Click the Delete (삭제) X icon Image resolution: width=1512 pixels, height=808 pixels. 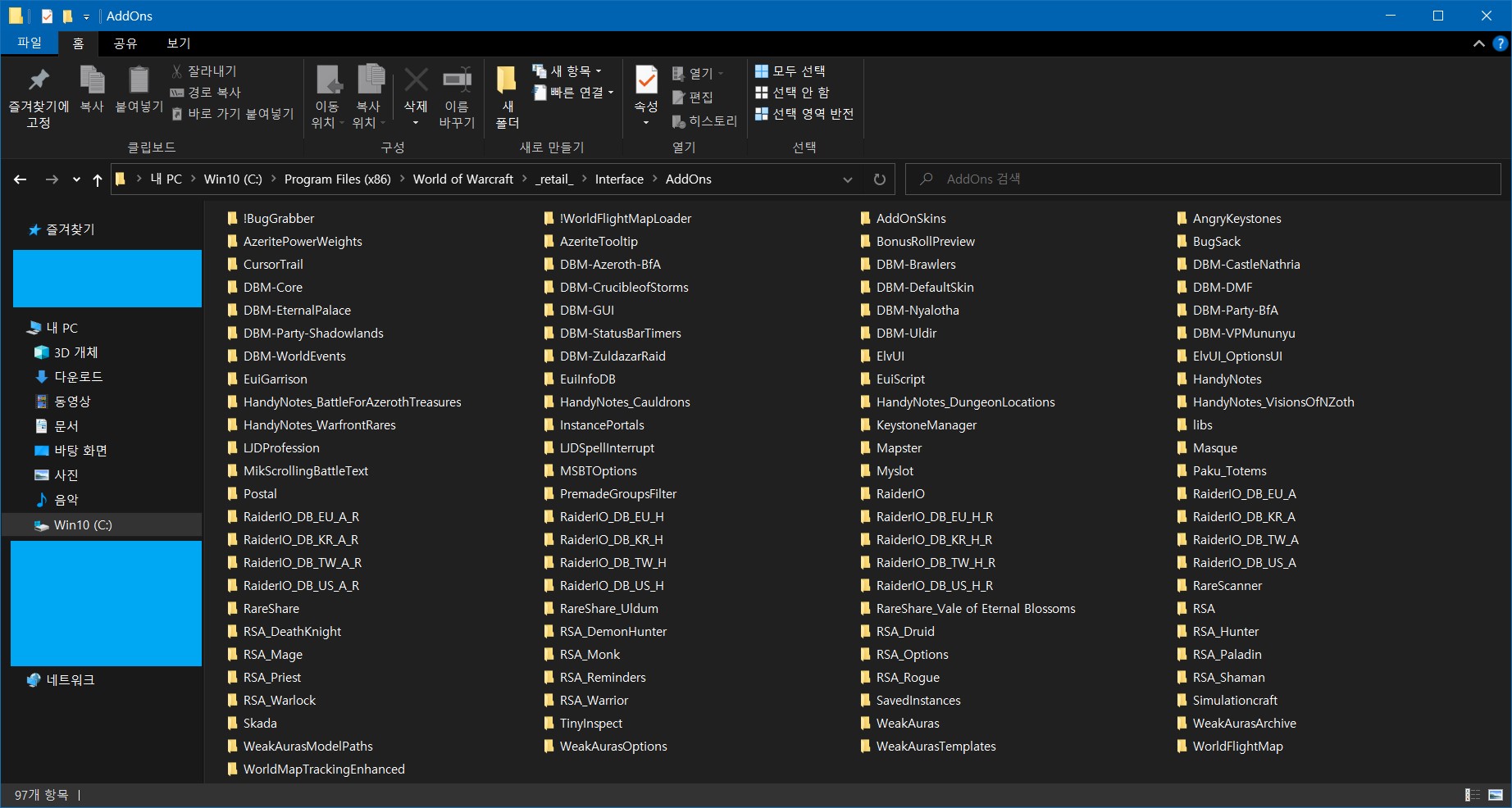pyautogui.click(x=416, y=80)
